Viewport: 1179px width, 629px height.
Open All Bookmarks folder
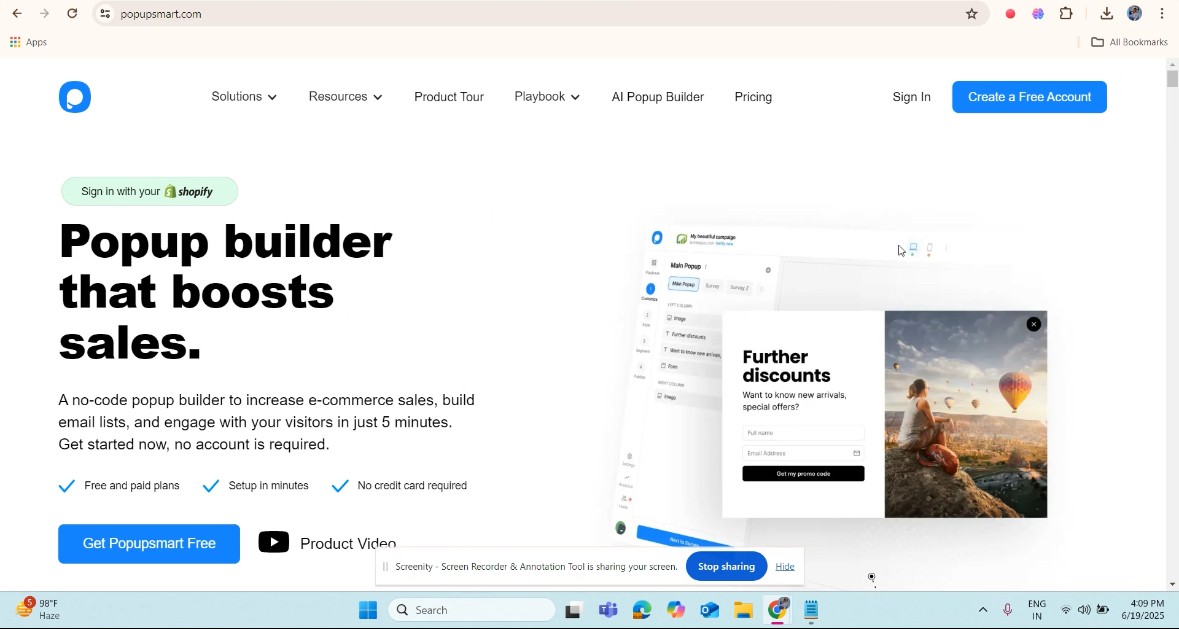1129,42
